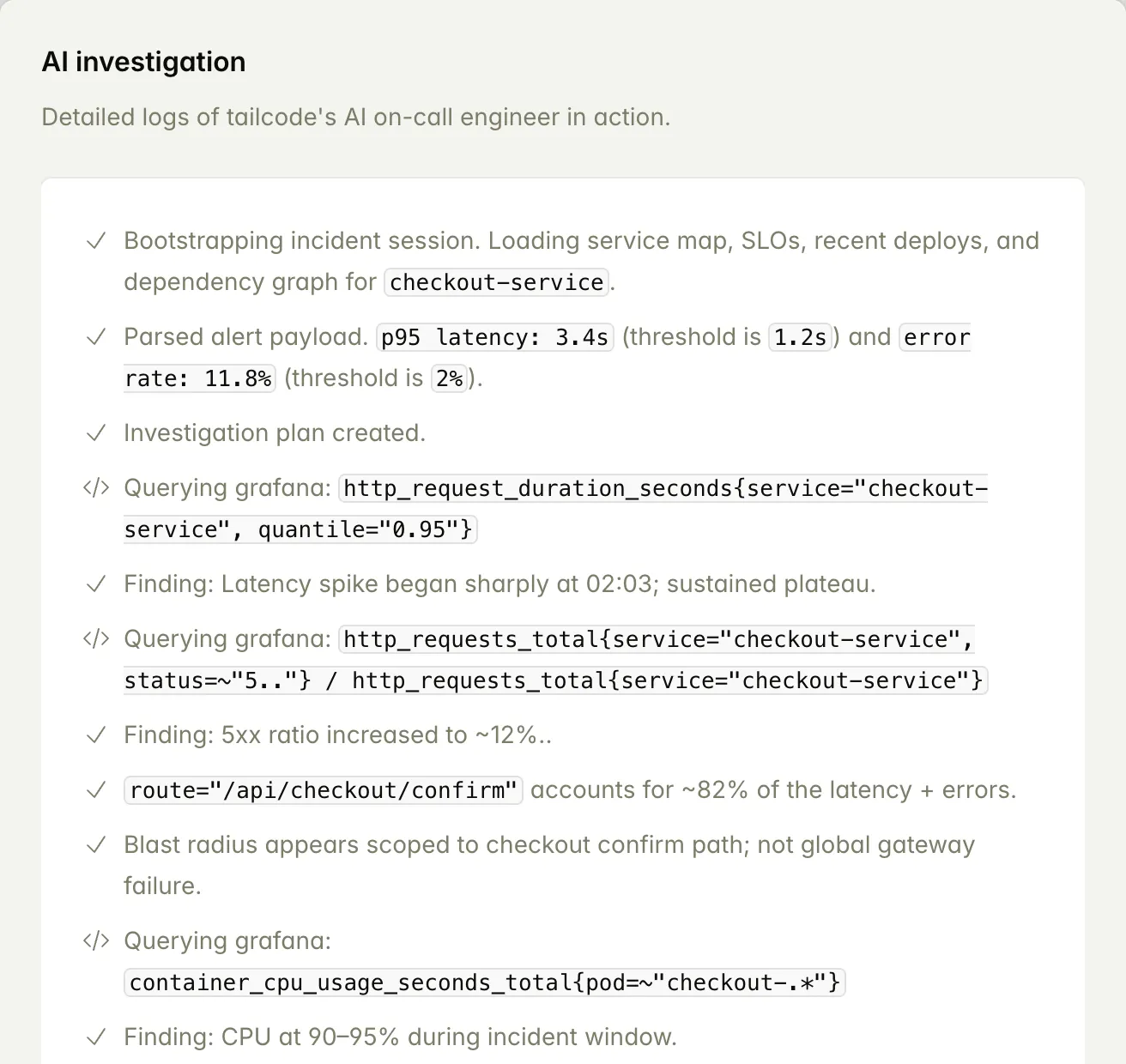Viewport: 1126px width, 1064px height.
Task: Click checkmark beside Investigation plan created
Action: [x=96, y=433]
